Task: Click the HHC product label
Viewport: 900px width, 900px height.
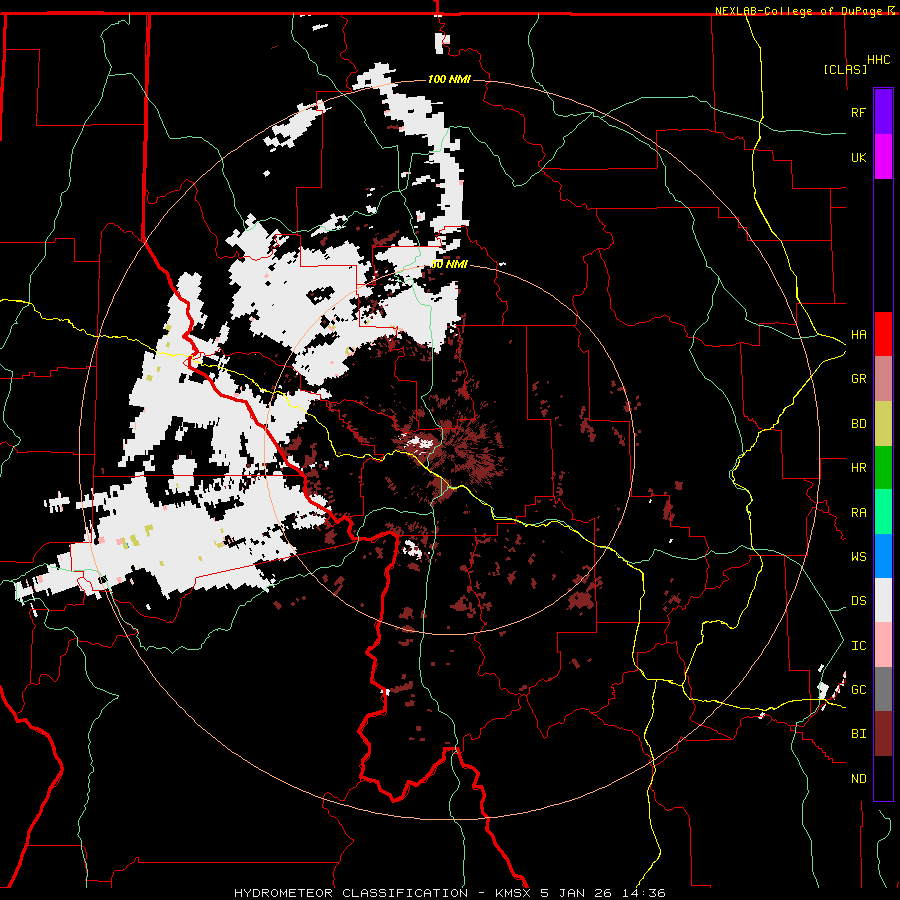Action: [878, 60]
